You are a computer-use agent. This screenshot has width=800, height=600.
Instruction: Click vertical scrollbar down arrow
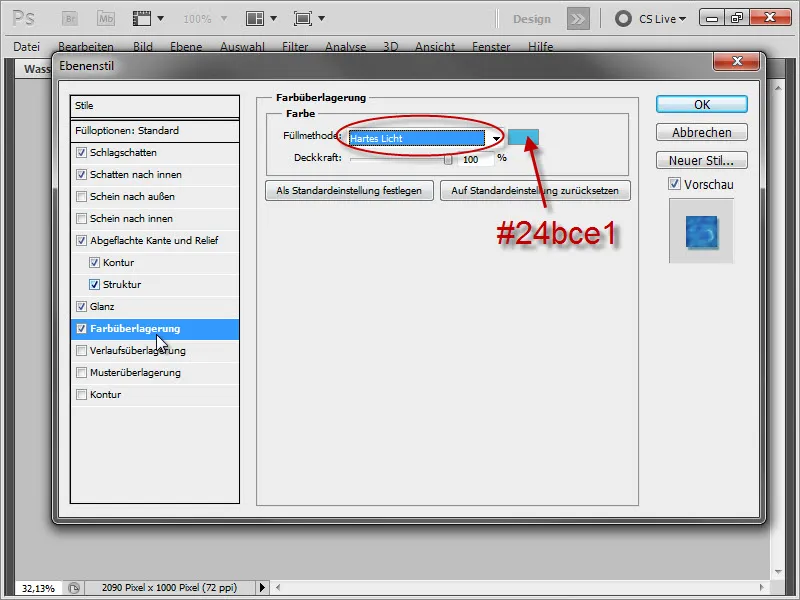[778, 571]
